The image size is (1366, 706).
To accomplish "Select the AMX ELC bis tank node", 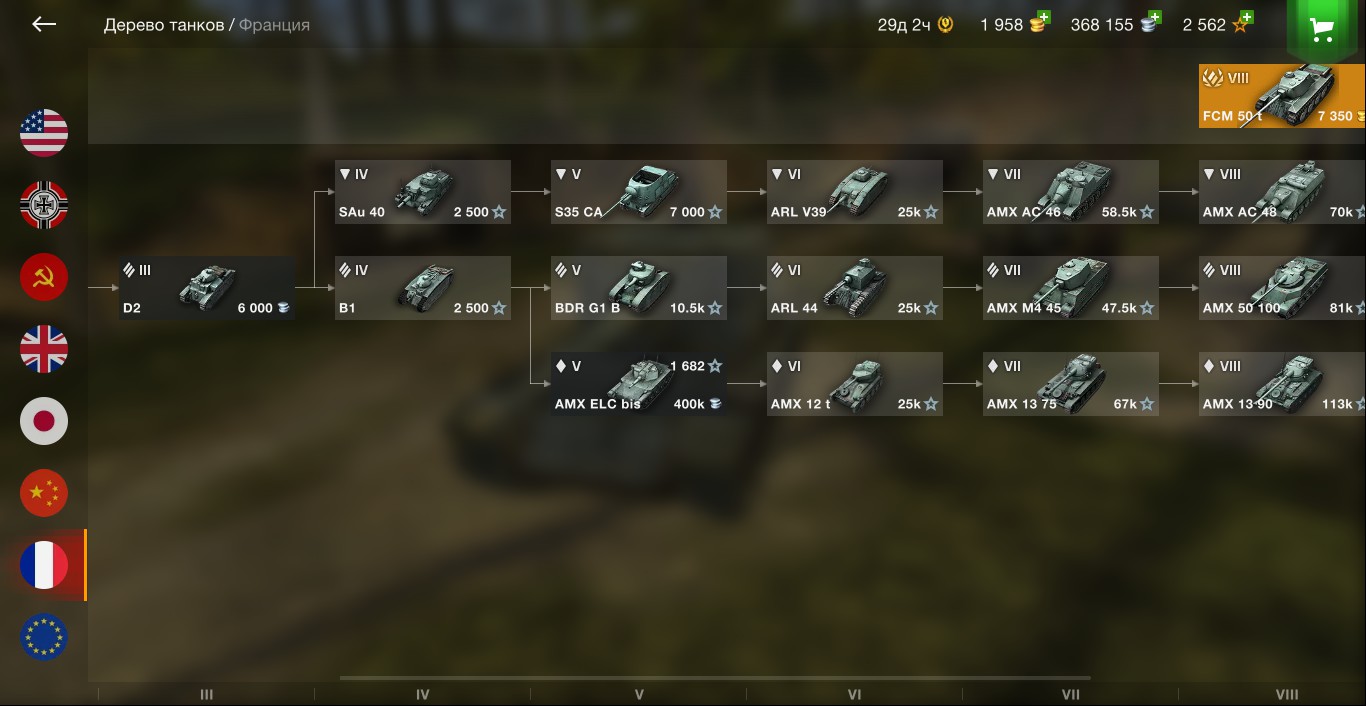I will click(639, 384).
